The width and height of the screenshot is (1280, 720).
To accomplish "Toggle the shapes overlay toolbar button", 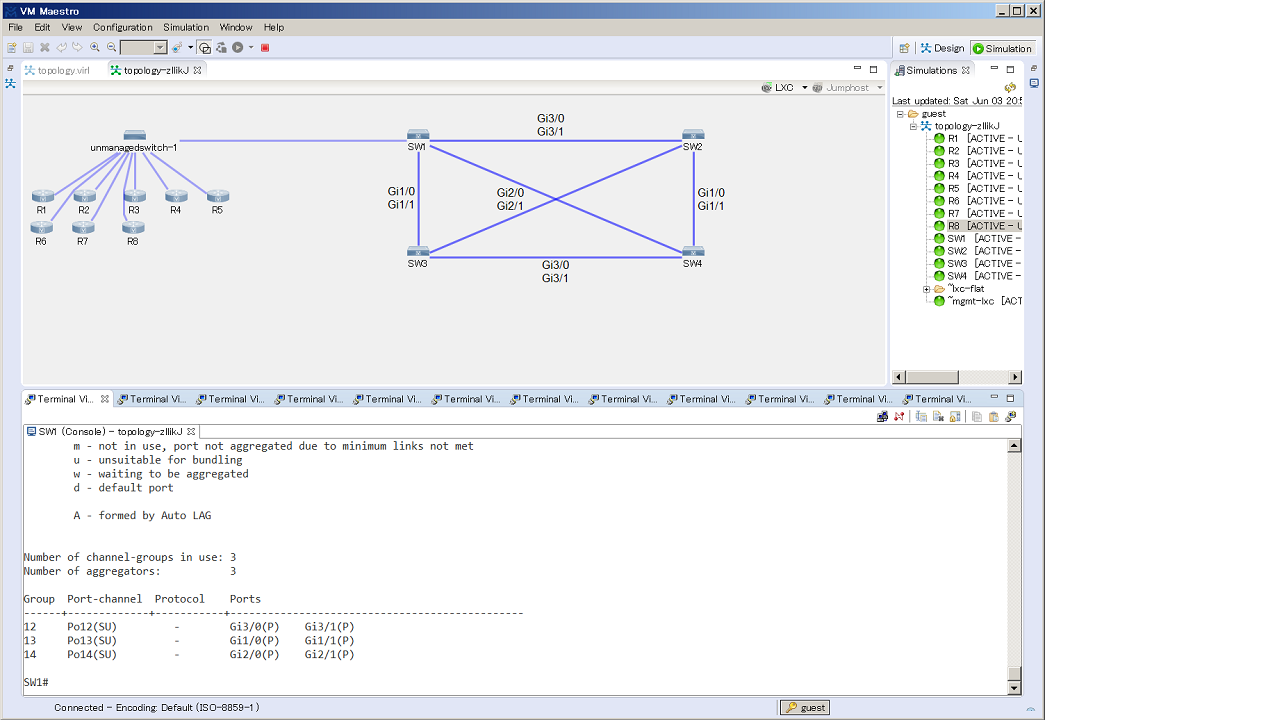I will point(205,47).
